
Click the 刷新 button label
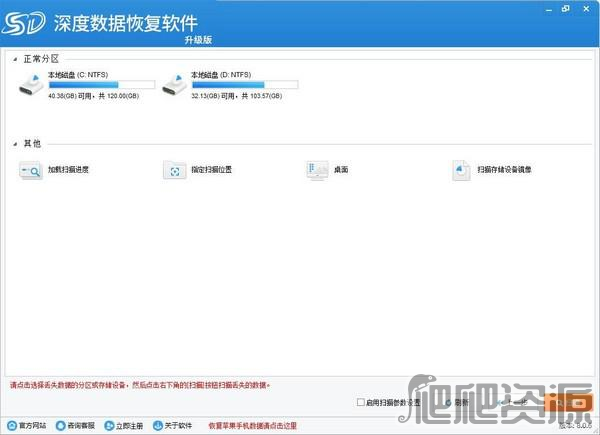461,402
